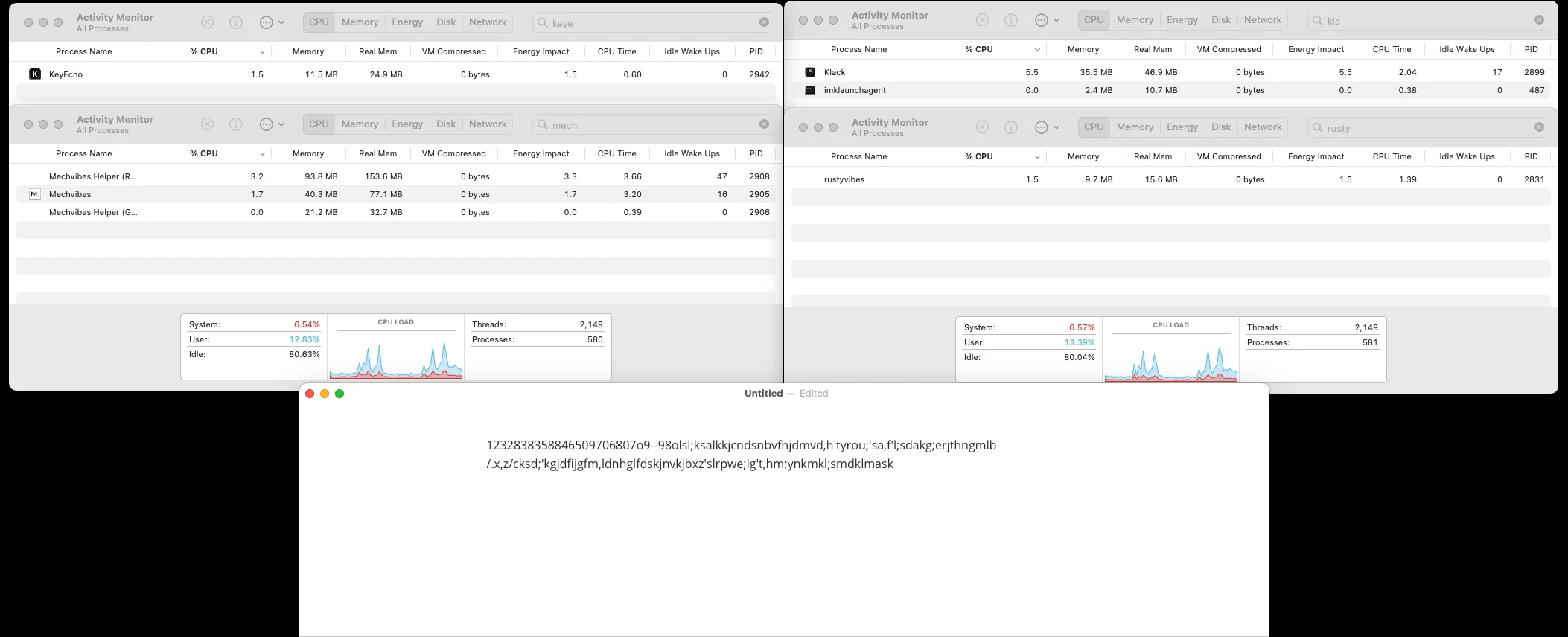This screenshot has width=1568, height=637.
Task: Sort by Process Name in 'keye' search window
Action: point(84,51)
